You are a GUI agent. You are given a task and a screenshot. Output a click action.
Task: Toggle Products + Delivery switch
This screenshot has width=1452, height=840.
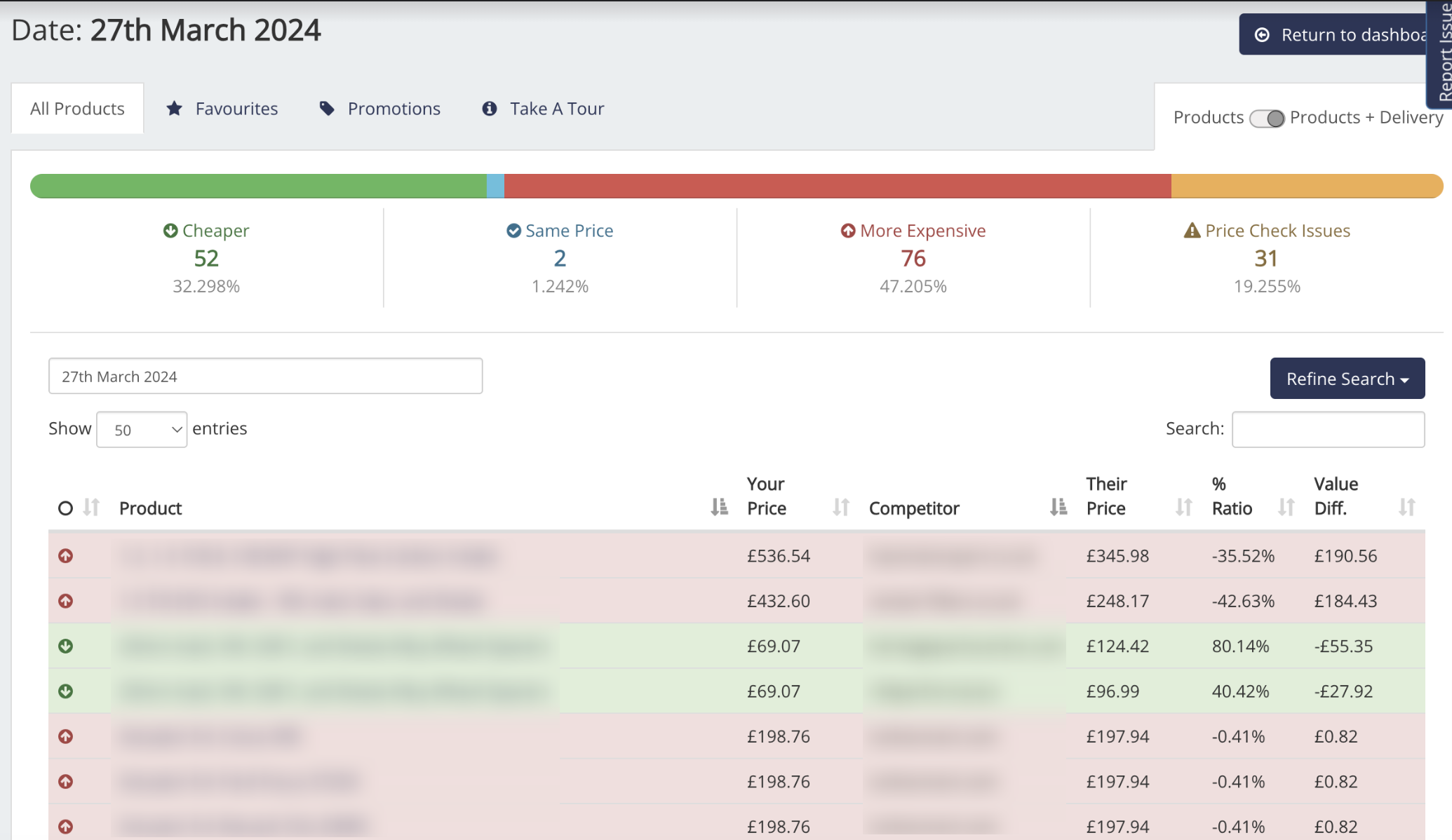tap(1267, 118)
